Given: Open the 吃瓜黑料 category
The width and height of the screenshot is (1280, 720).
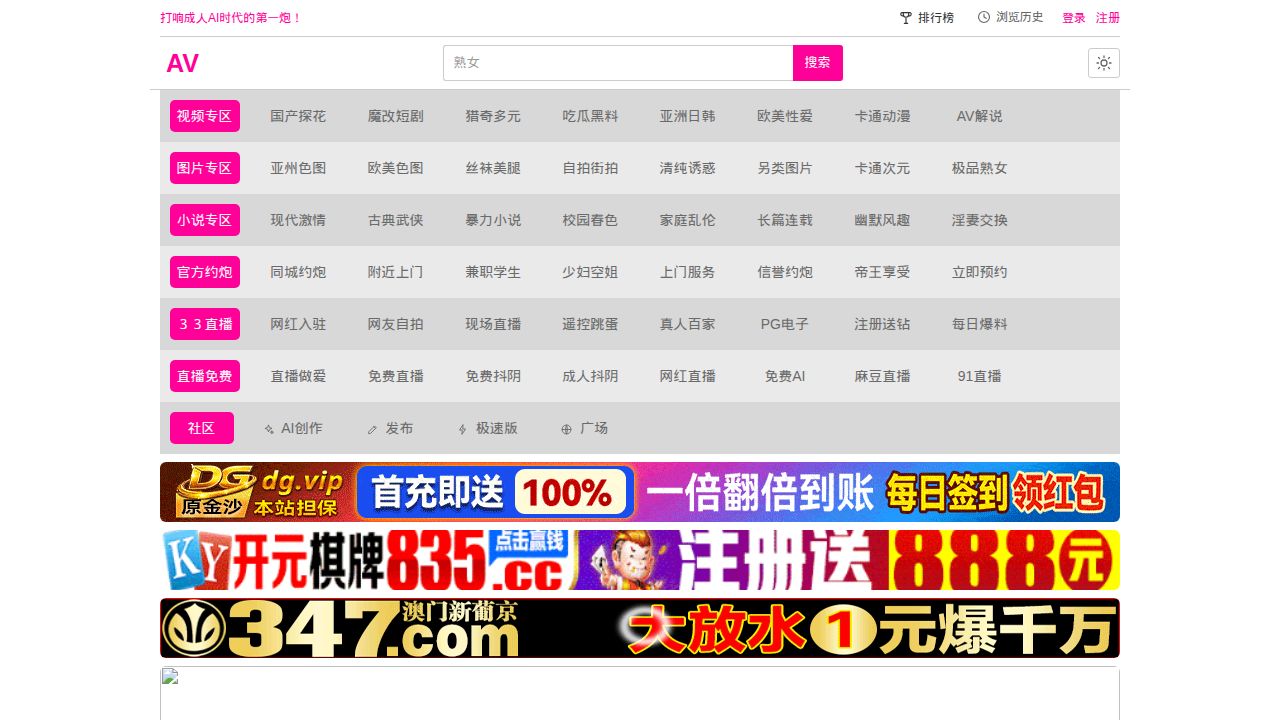Looking at the screenshot, I should click(x=591, y=116).
